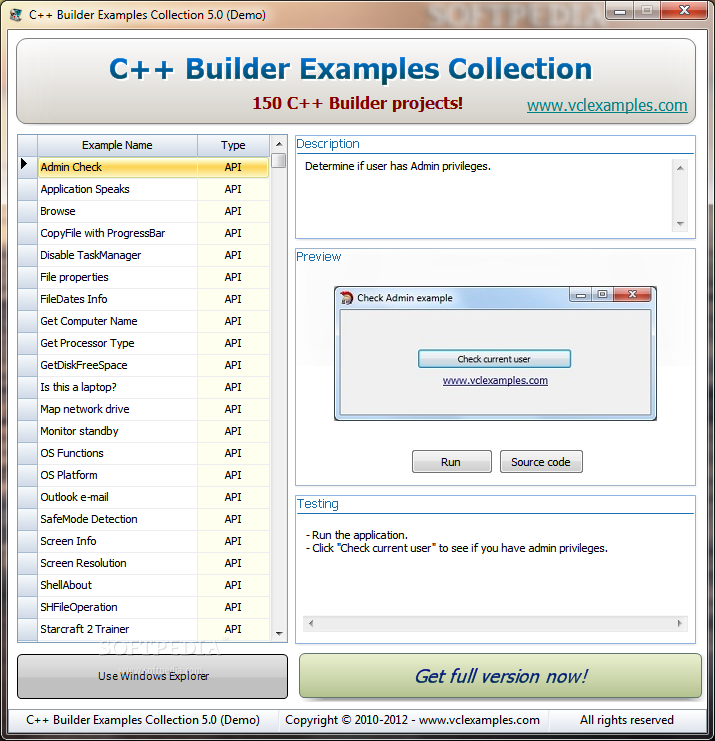
Task: Click Get full version now! button
Action: pos(500,676)
